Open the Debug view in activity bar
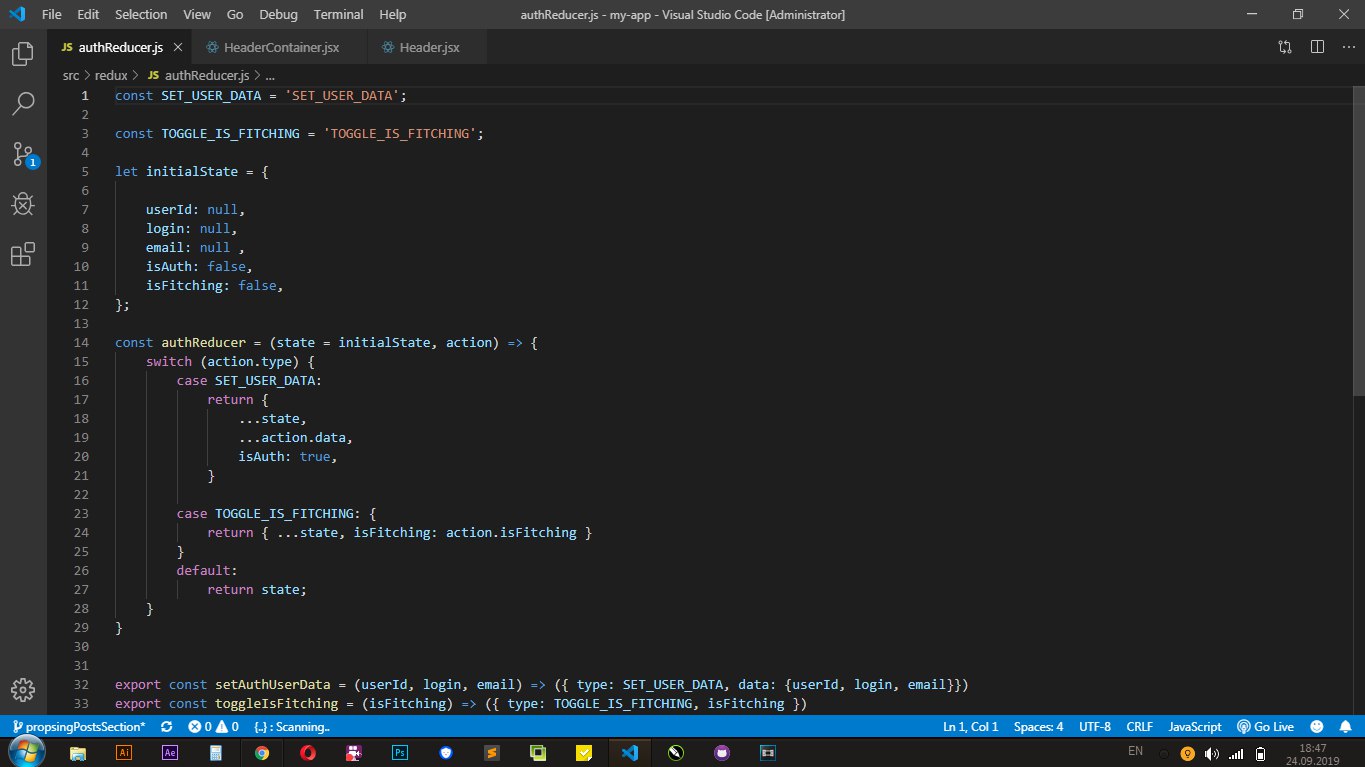 coord(23,205)
